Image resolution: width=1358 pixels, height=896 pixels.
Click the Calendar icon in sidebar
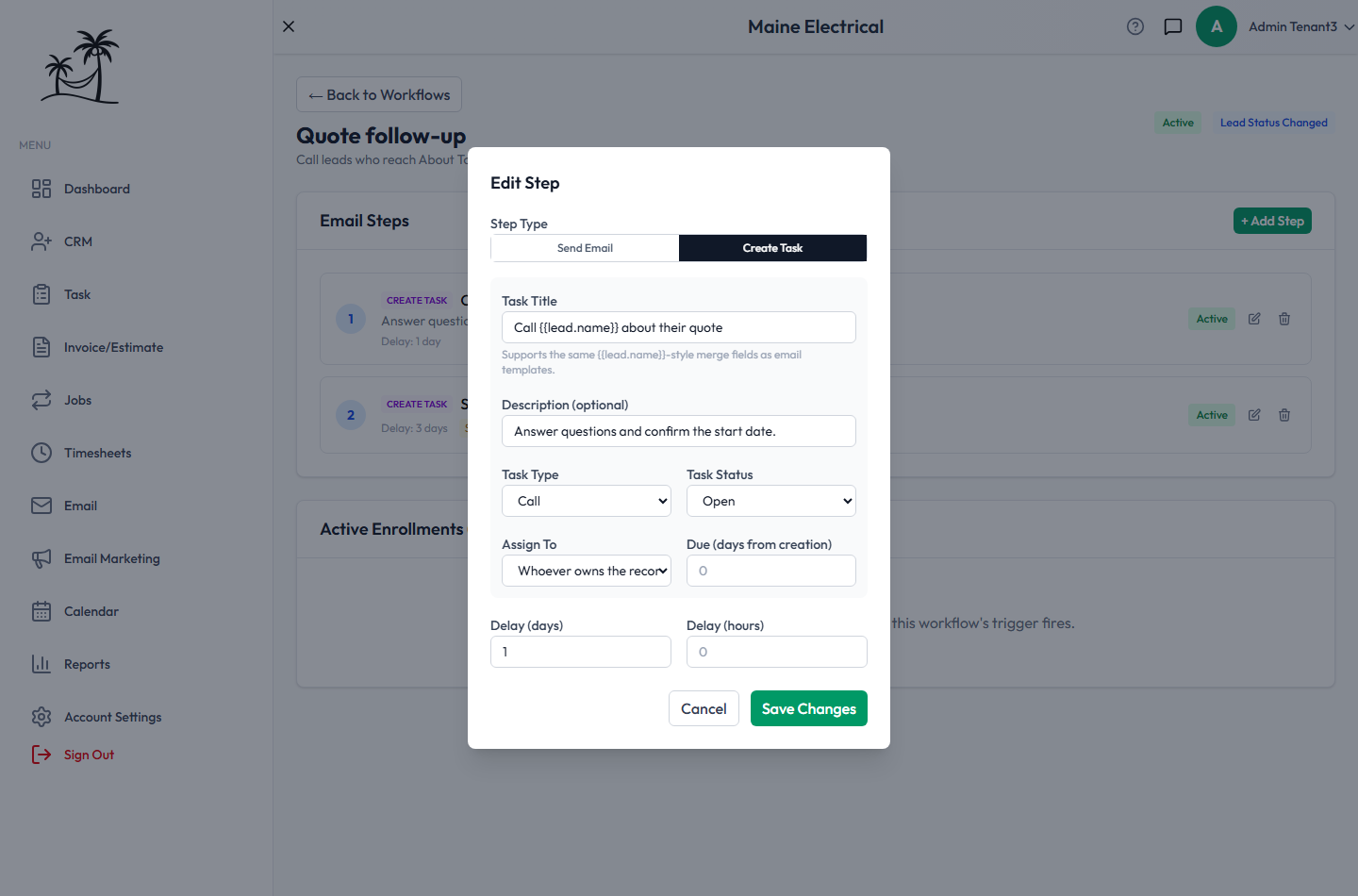pos(41,611)
